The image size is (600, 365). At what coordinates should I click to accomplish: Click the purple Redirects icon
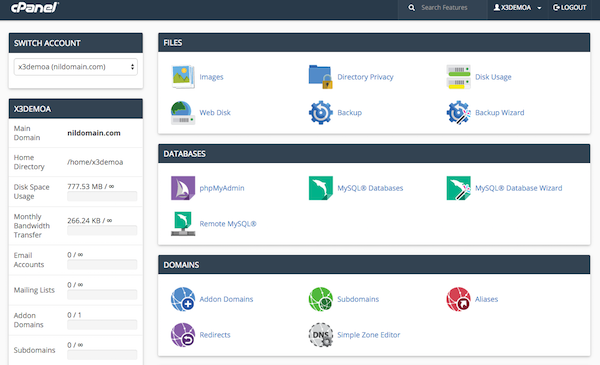click(183, 335)
